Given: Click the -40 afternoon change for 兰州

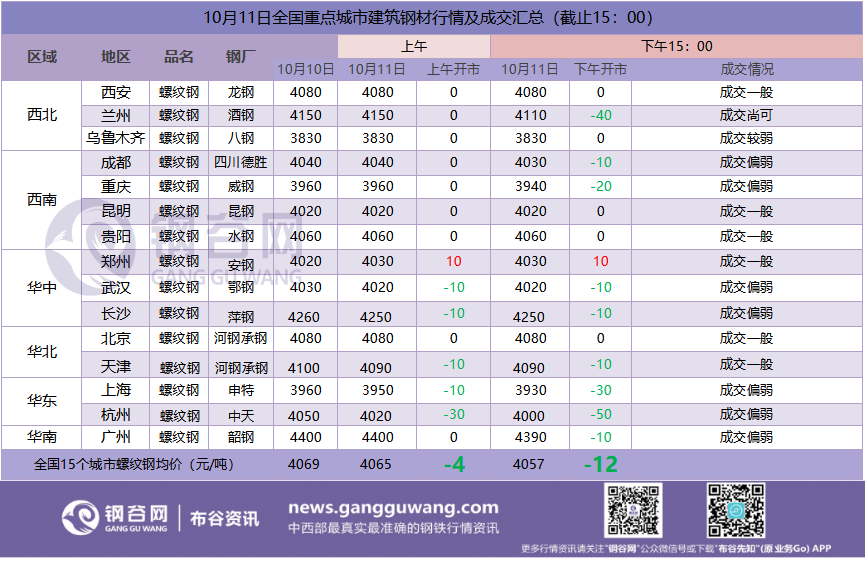Looking at the screenshot, I should point(601,115).
